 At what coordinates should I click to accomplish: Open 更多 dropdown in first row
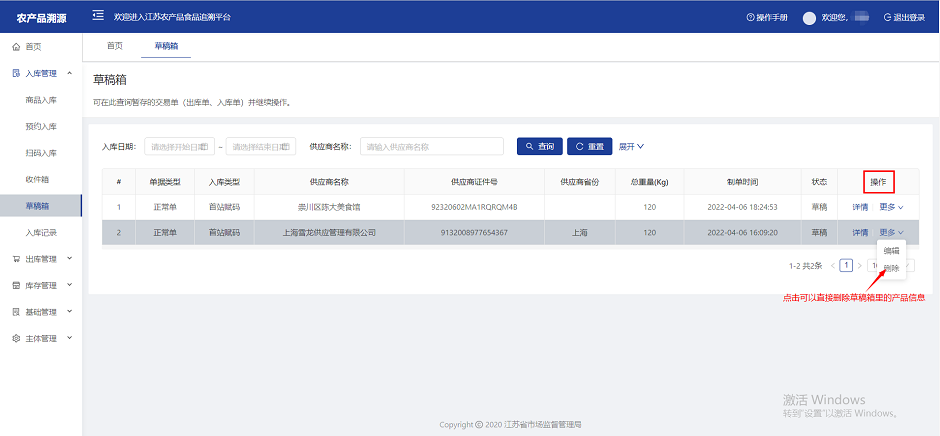pyautogui.click(x=891, y=207)
